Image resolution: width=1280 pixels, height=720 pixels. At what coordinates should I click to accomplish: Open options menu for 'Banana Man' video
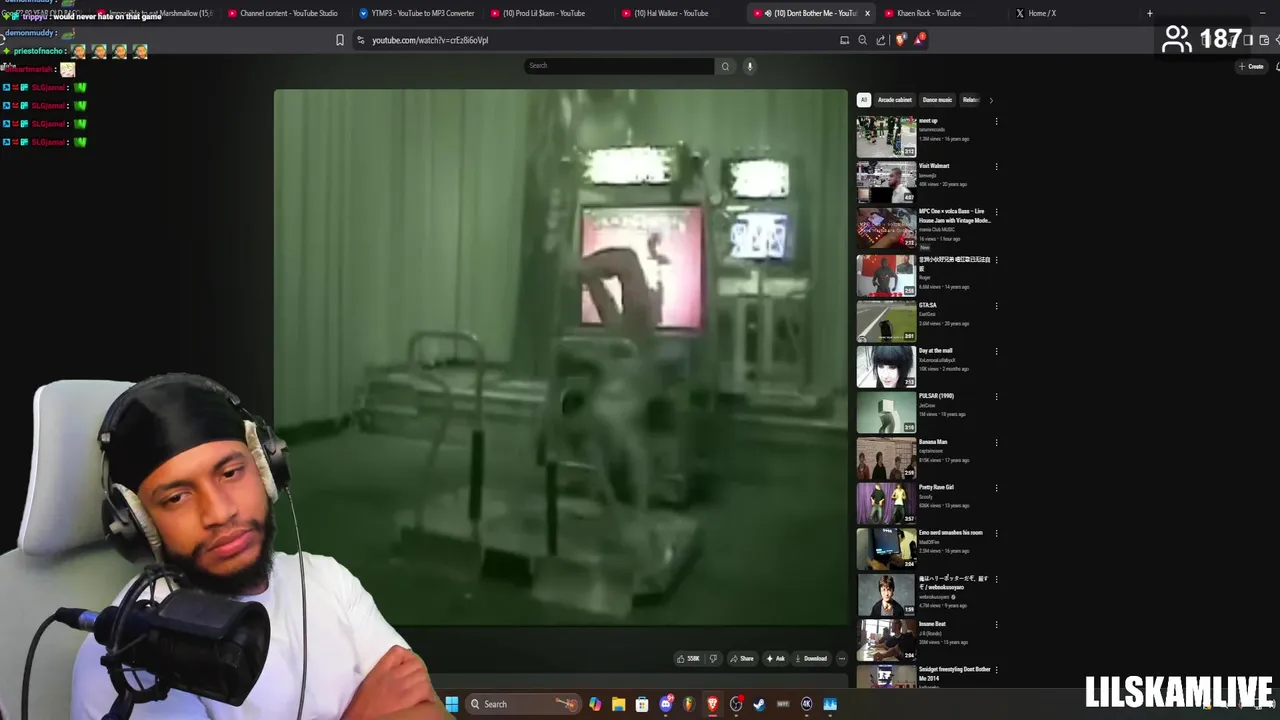pyautogui.click(x=996, y=443)
